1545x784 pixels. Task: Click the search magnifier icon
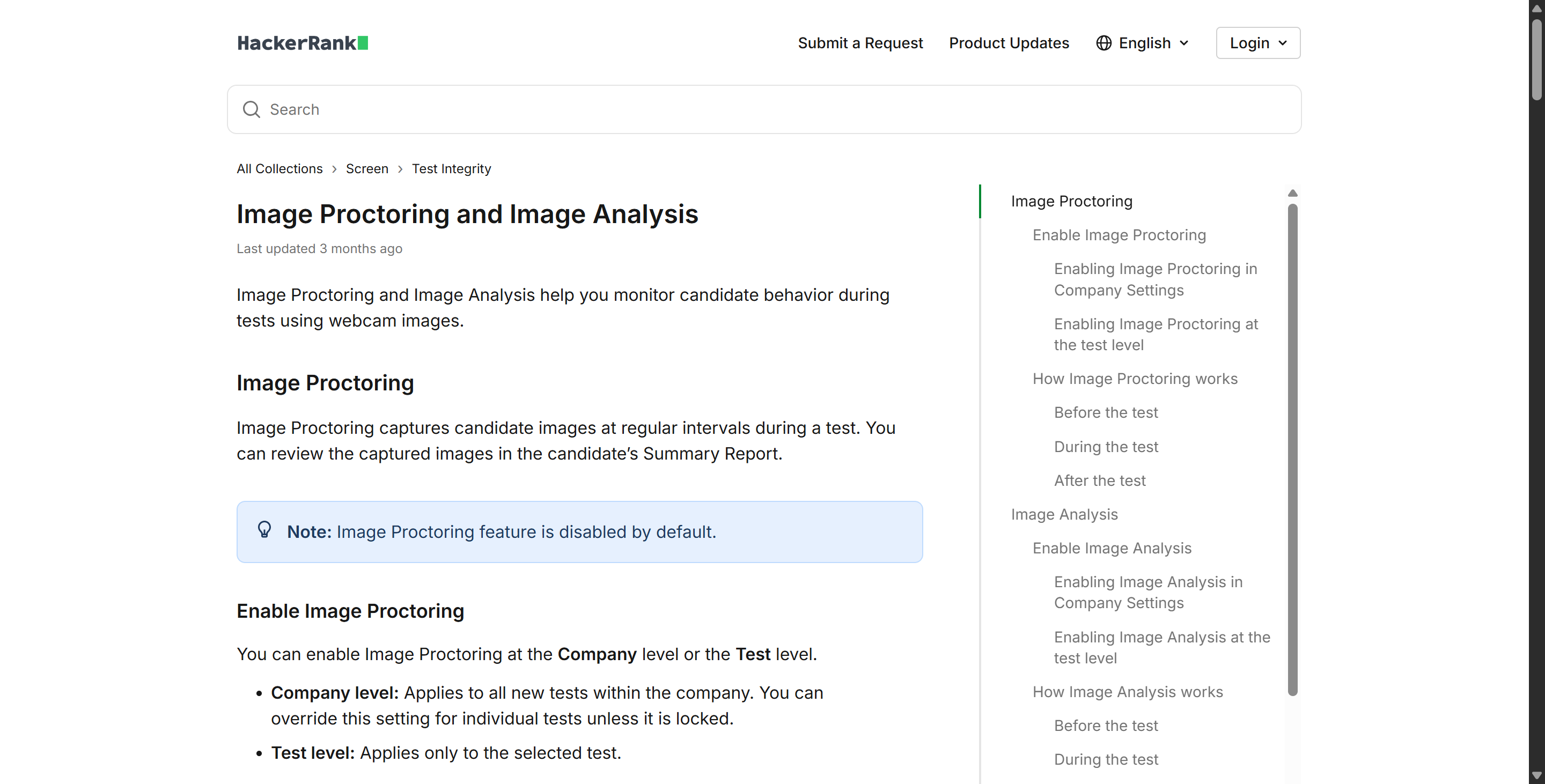[251, 109]
